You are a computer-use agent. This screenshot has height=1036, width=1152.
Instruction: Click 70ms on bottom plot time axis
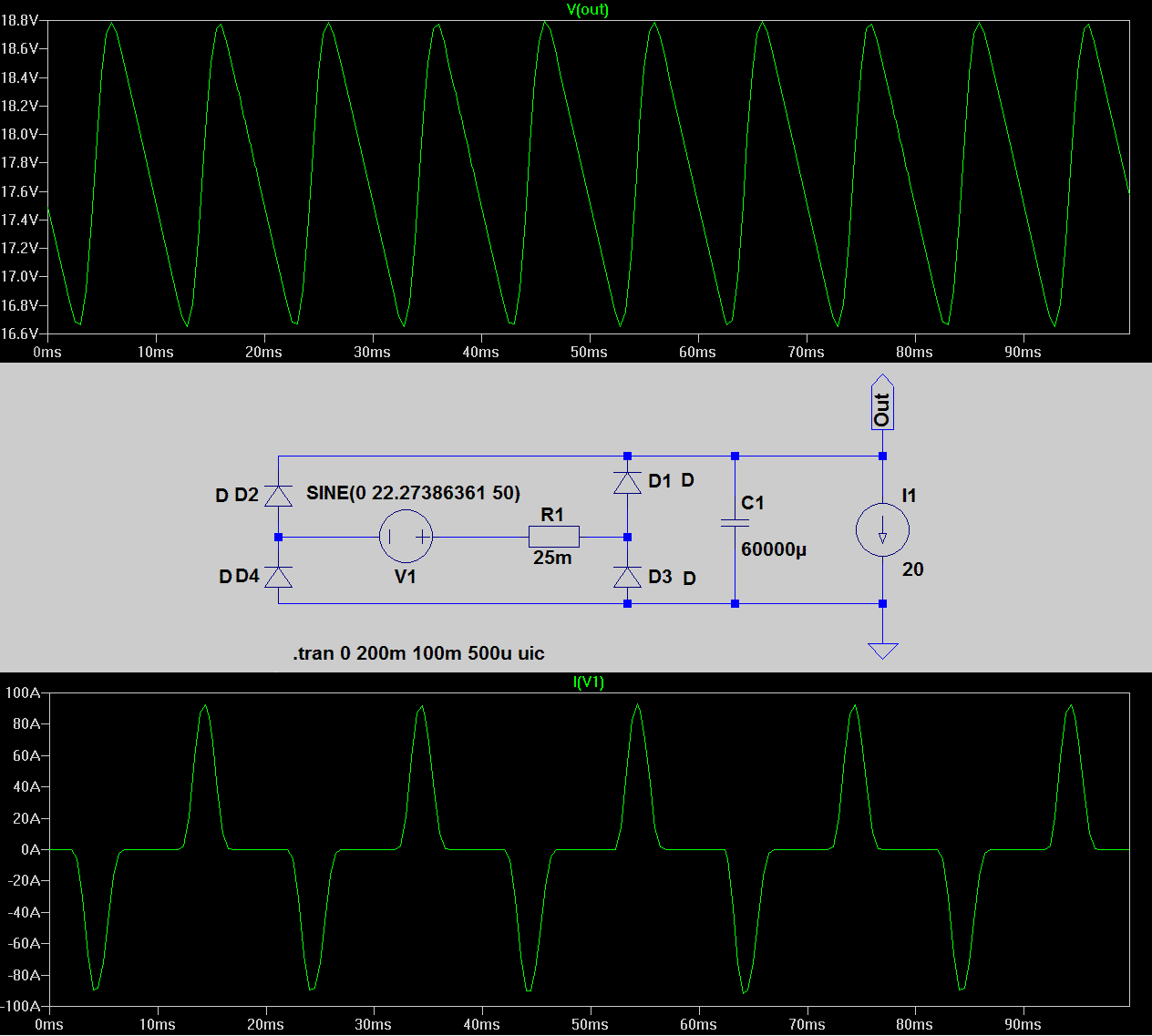point(807,1024)
